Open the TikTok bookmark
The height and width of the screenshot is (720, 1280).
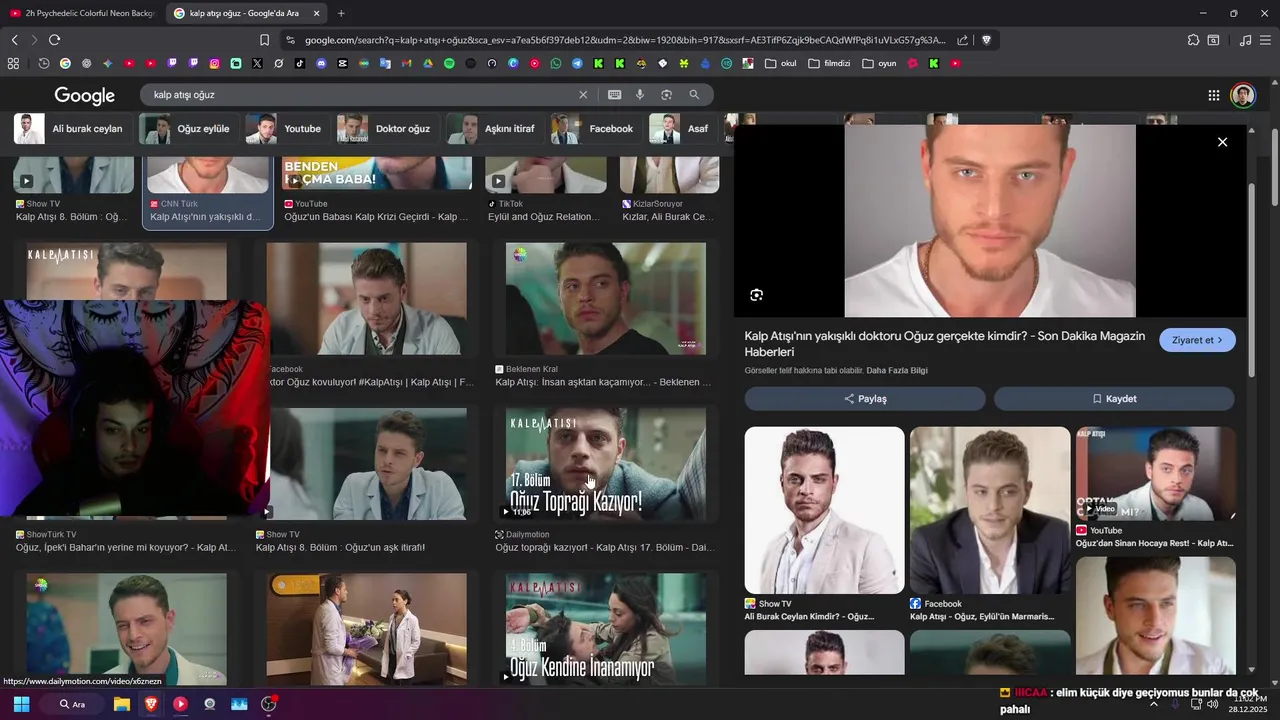coord(300,63)
